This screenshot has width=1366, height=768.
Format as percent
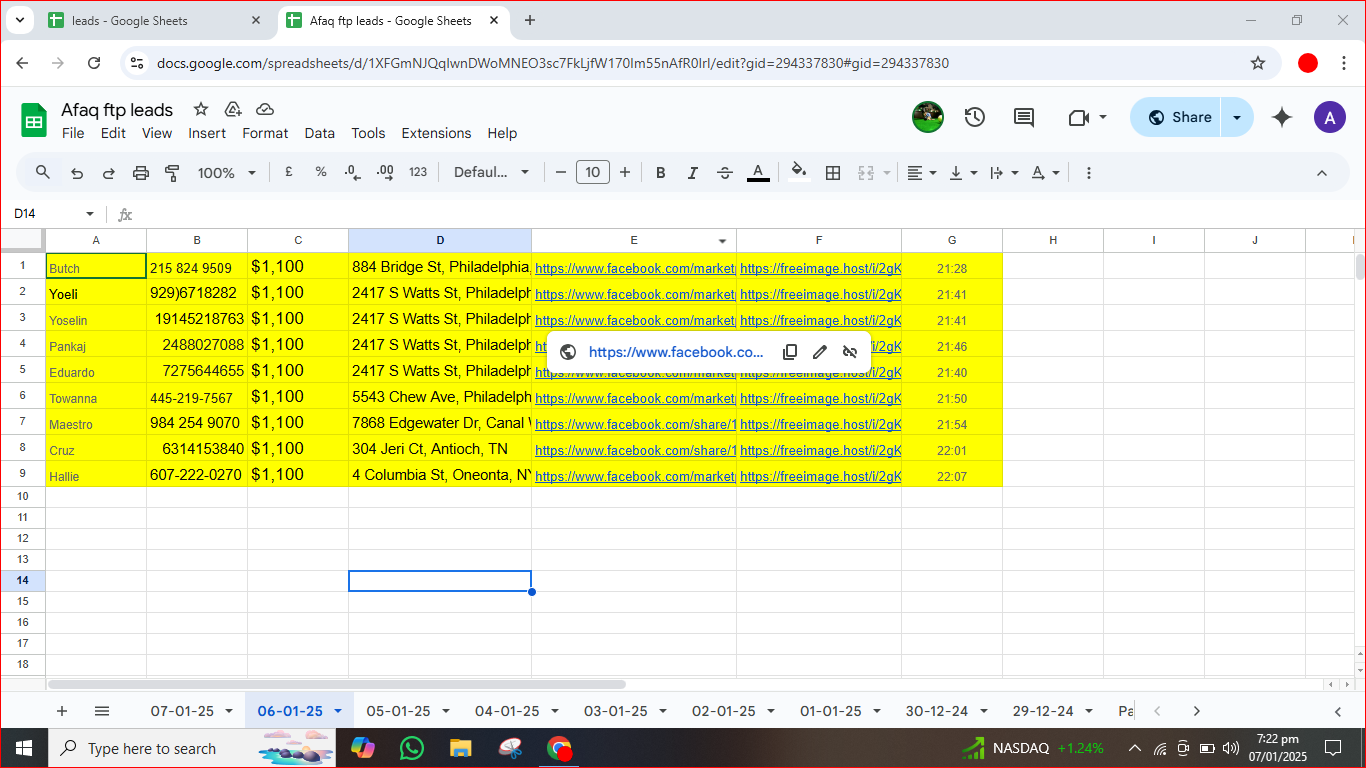click(x=321, y=172)
